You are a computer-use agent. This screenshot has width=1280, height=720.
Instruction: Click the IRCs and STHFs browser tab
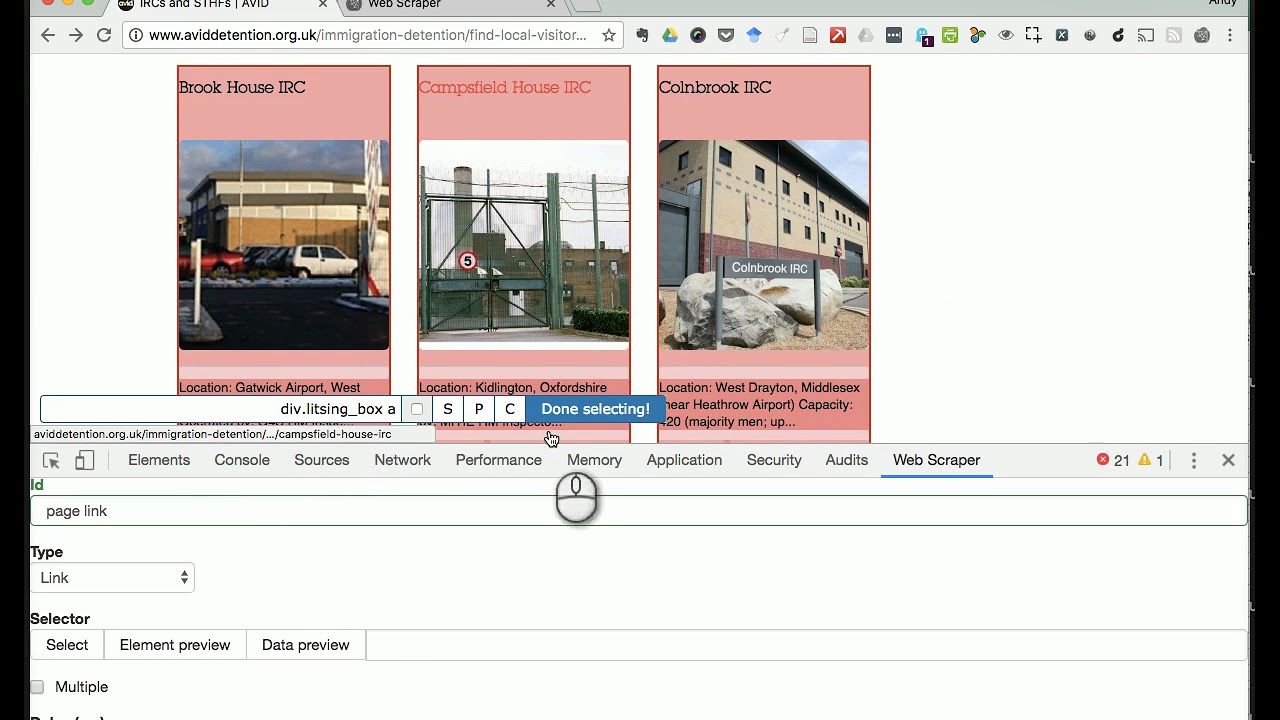point(220,5)
